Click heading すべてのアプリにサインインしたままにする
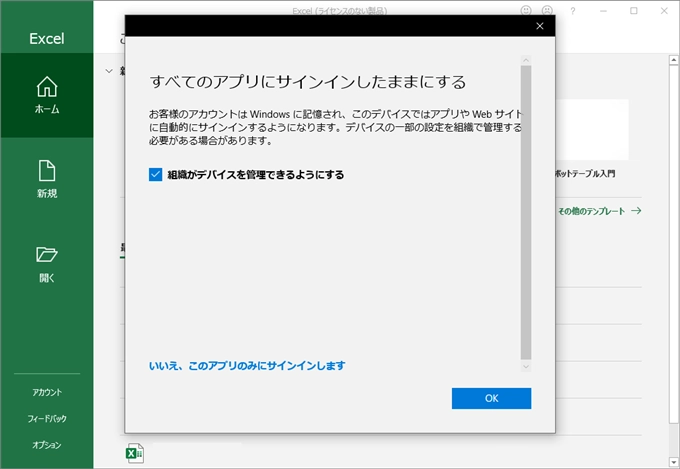This screenshot has width=680, height=469. pyautogui.click(x=307, y=82)
